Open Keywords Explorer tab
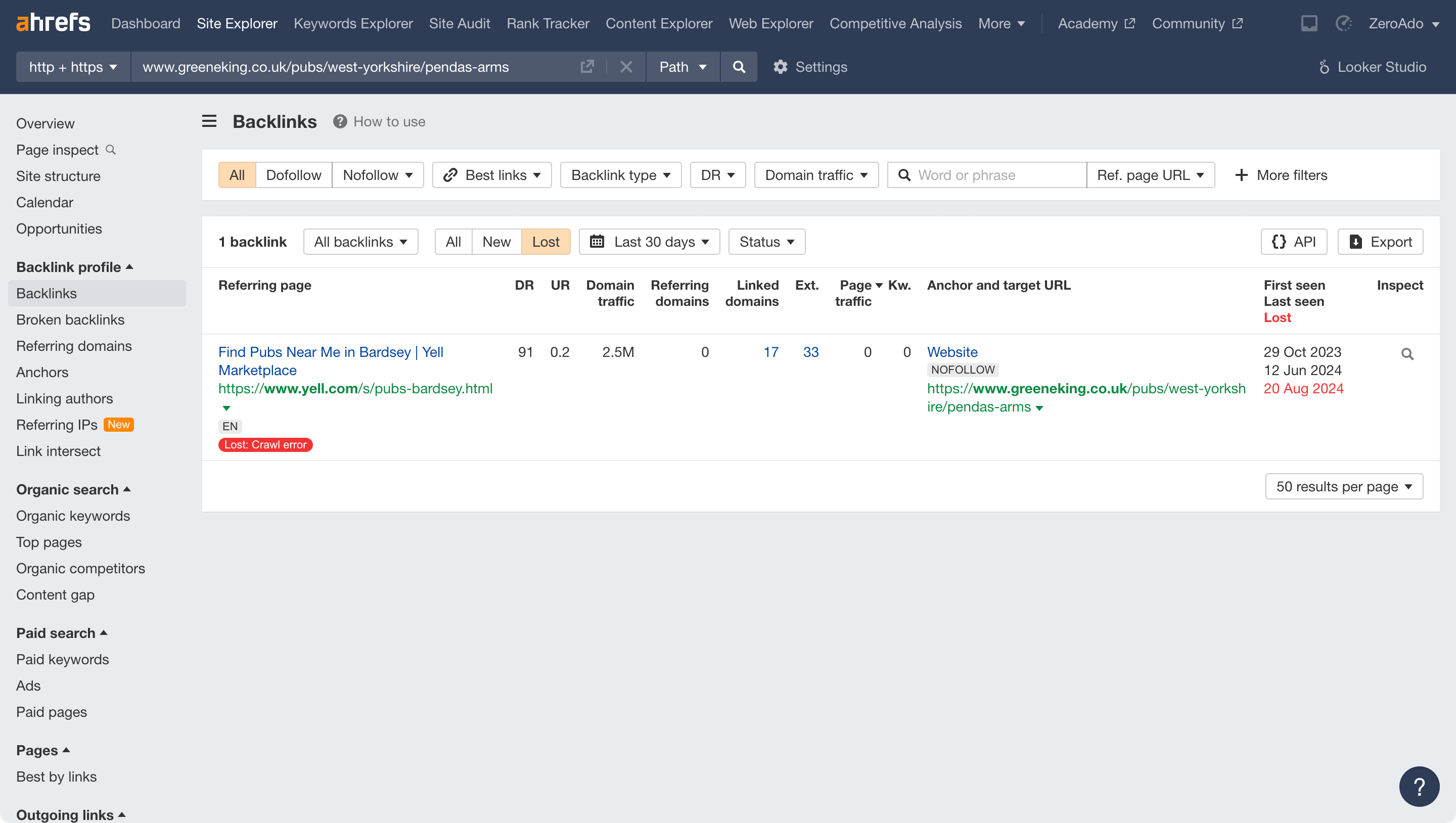This screenshot has height=823, width=1456. pyautogui.click(x=353, y=23)
